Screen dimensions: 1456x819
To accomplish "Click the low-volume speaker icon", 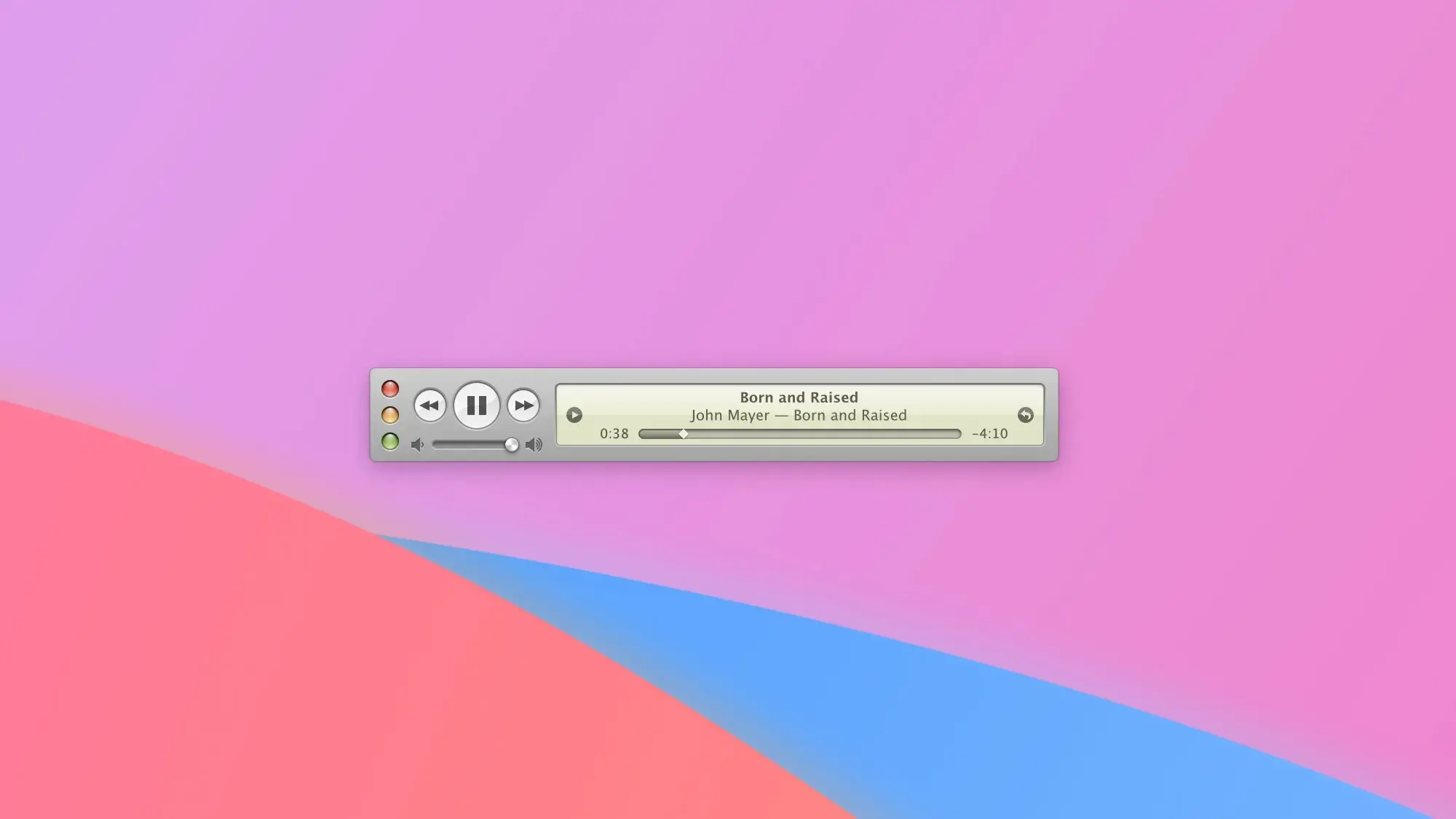I will coord(417,445).
